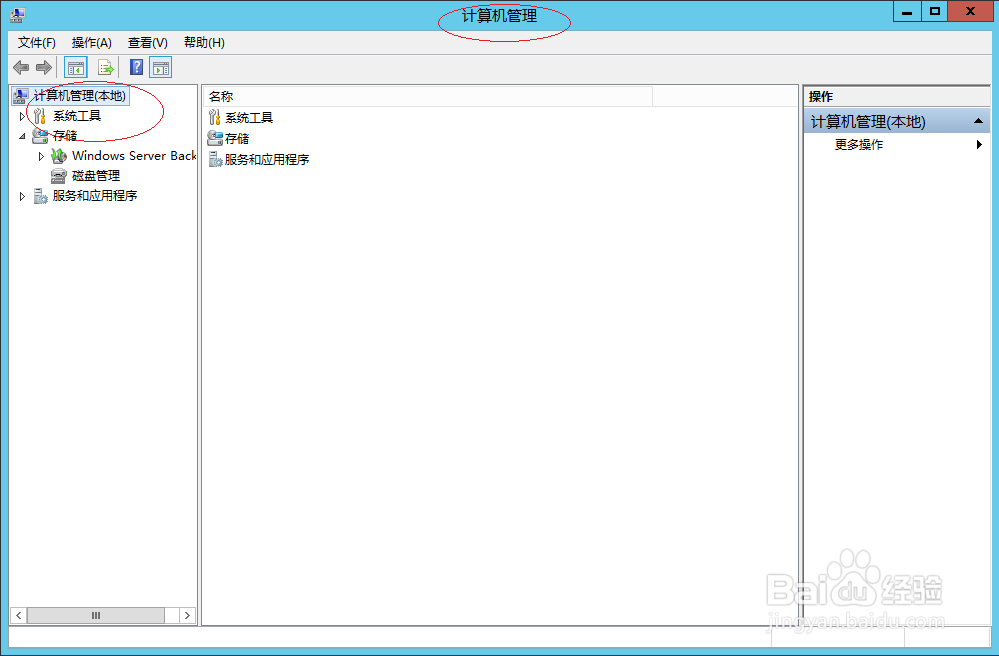
Task: Click the Export list toolbar icon
Action: click(106, 67)
